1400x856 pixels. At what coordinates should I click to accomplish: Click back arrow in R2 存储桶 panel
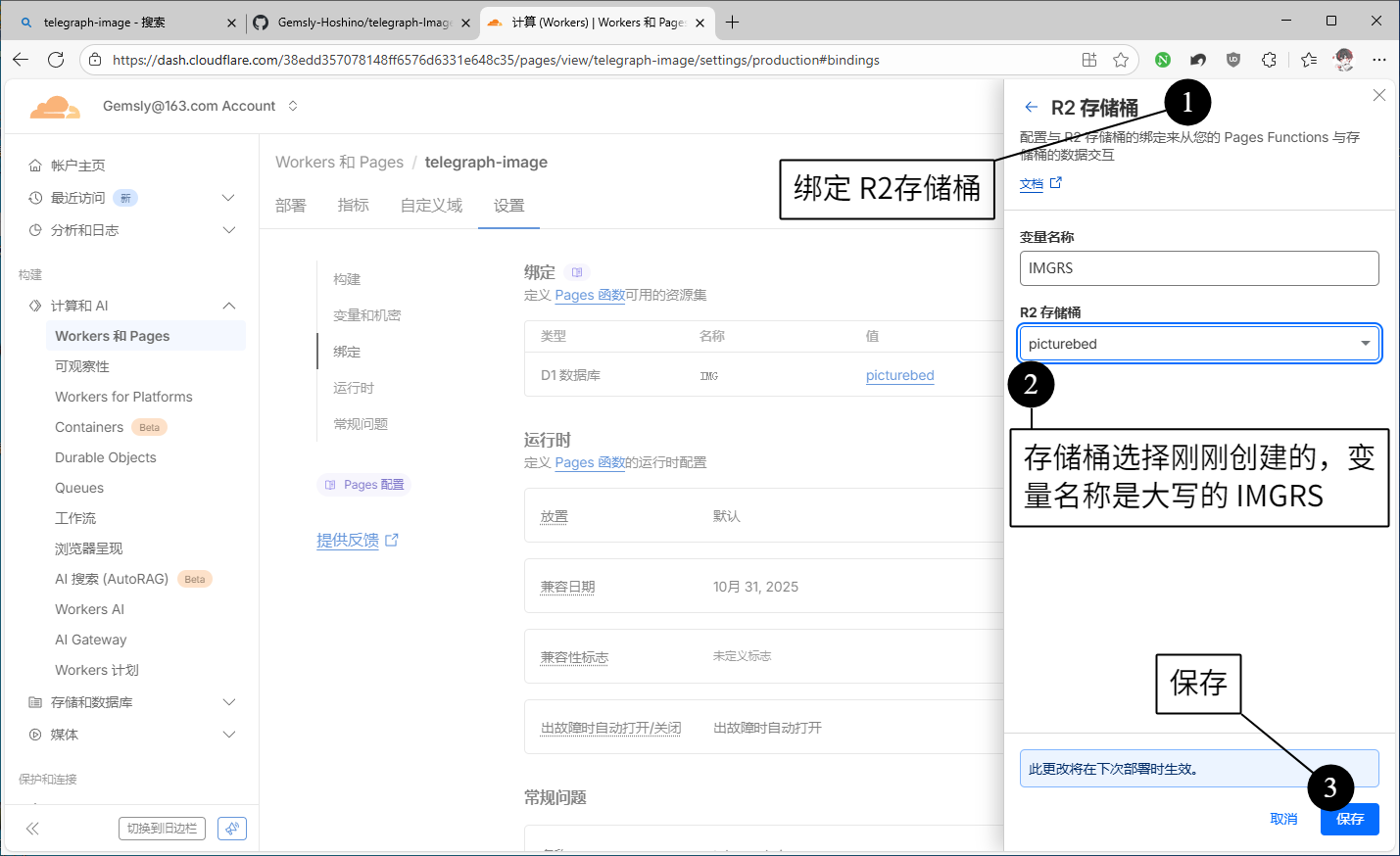pos(1031,108)
